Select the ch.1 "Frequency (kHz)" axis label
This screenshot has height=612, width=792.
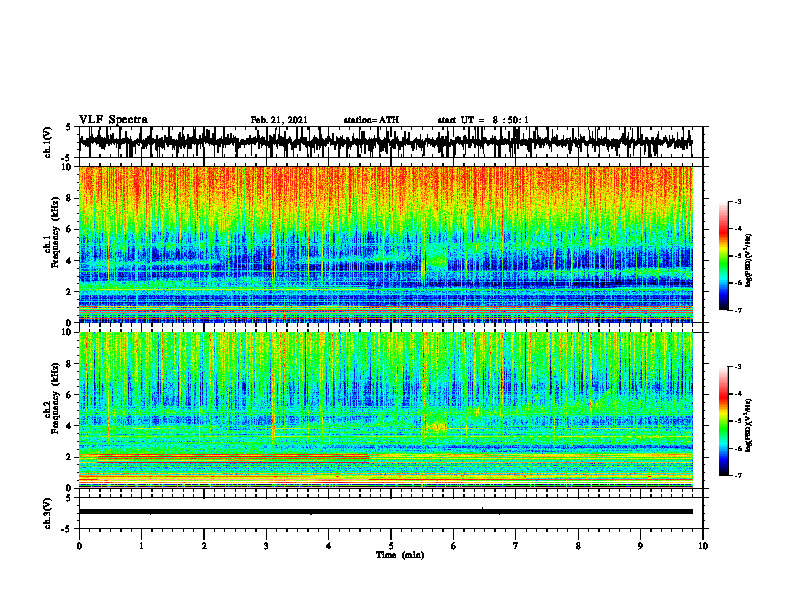(56, 231)
